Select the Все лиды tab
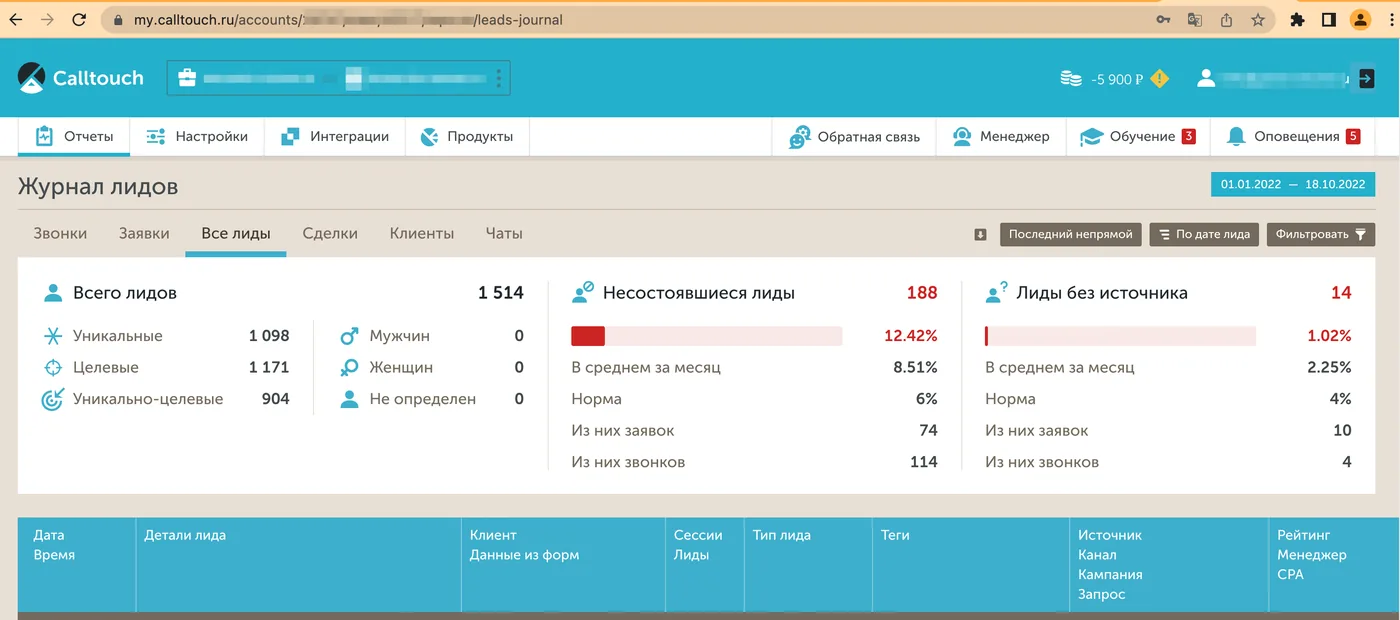1400x620 pixels. [236, 233]
